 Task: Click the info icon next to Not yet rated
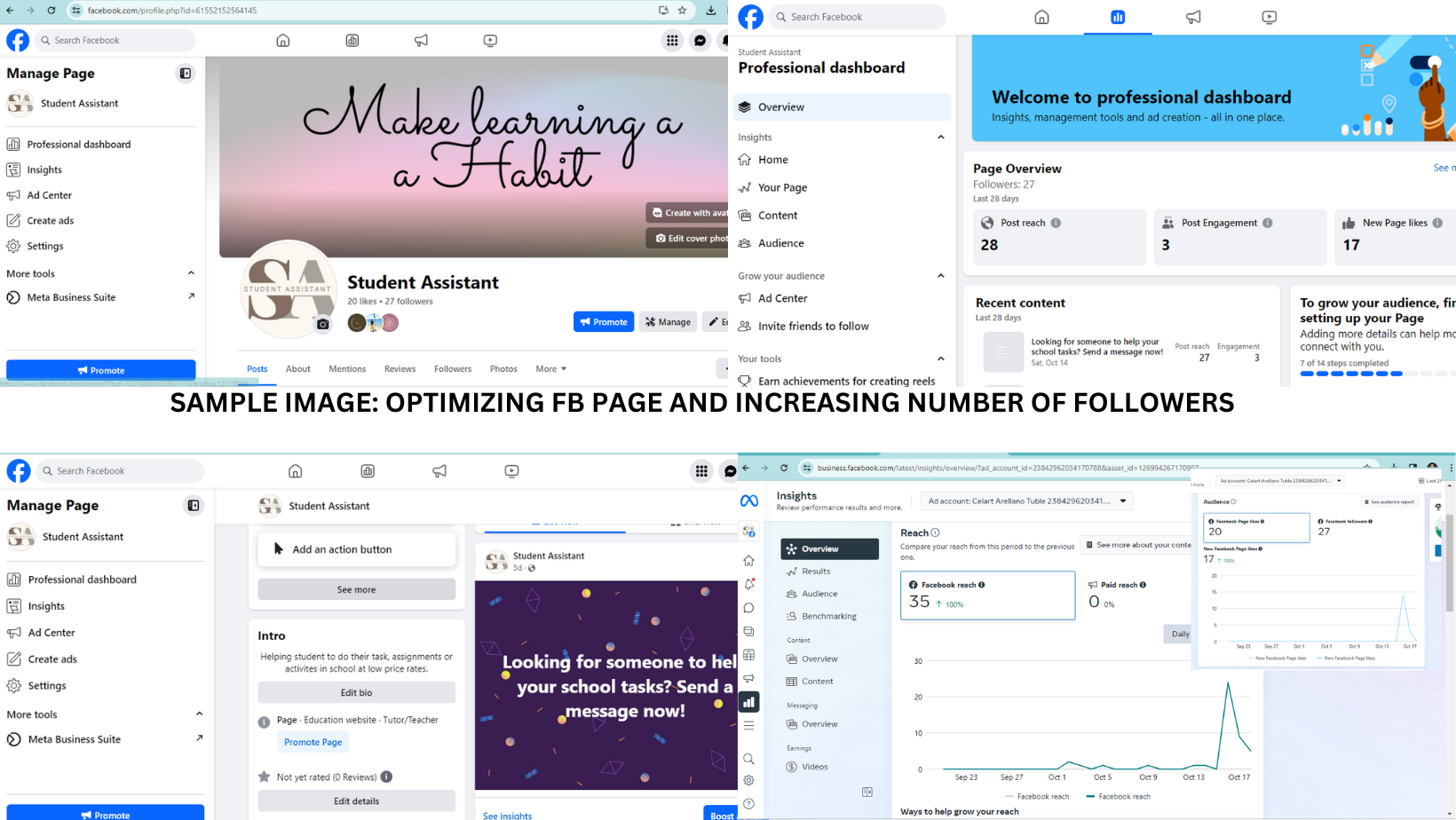[386, 777]
